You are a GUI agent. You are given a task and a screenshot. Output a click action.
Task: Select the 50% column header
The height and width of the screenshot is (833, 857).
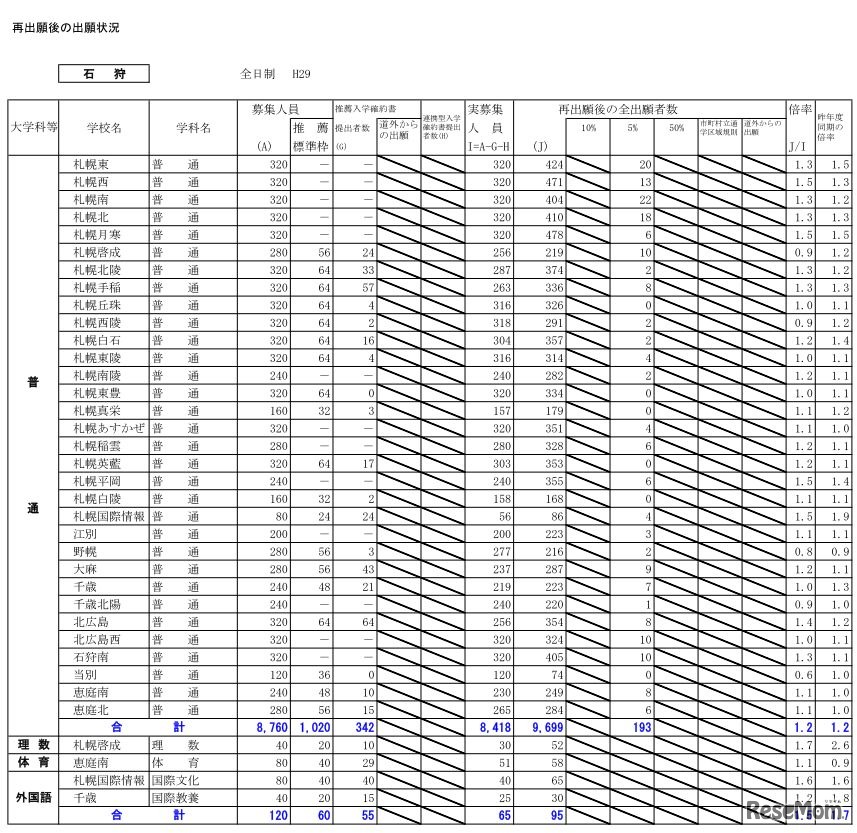coord(676,128)
